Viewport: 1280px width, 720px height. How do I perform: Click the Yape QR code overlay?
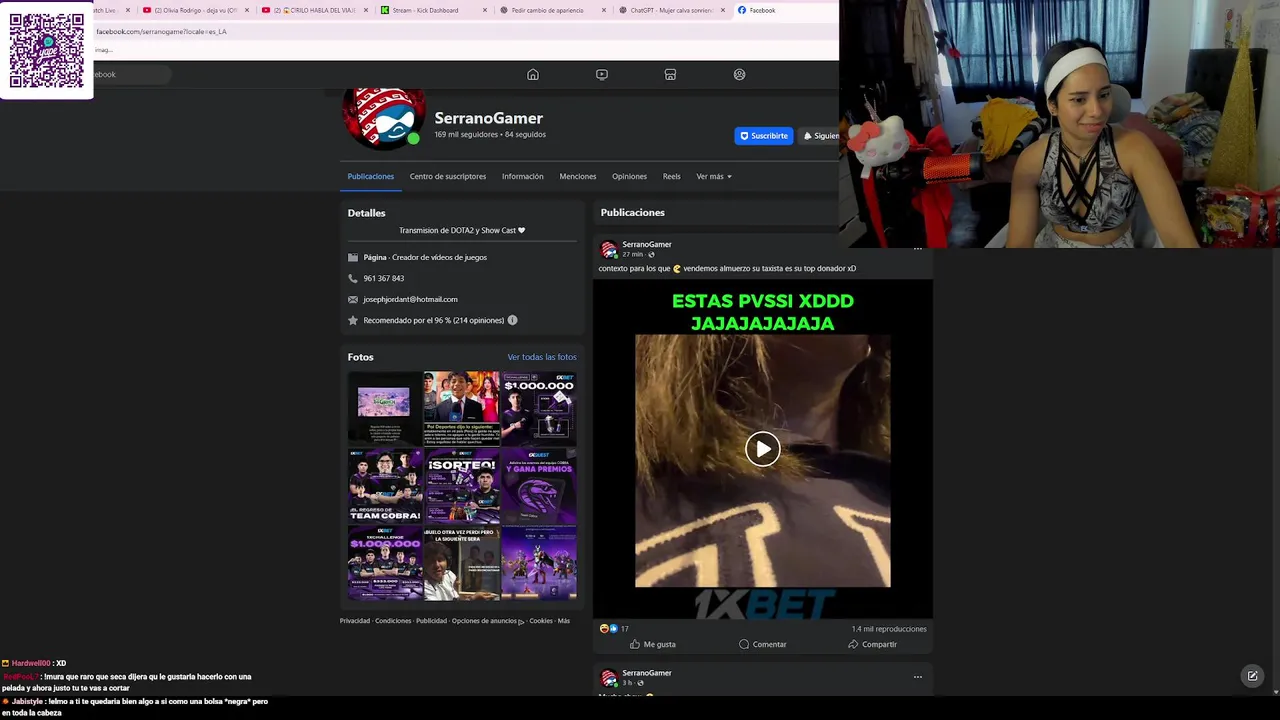pos(47,50)
